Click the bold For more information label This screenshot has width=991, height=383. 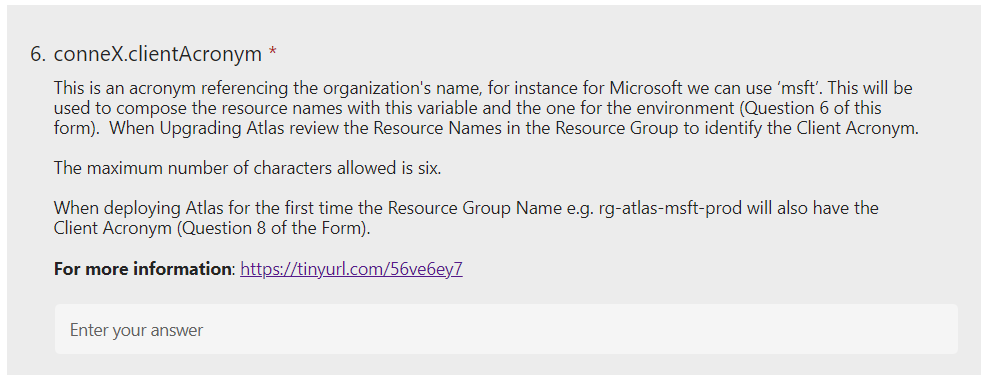point(142,269)
